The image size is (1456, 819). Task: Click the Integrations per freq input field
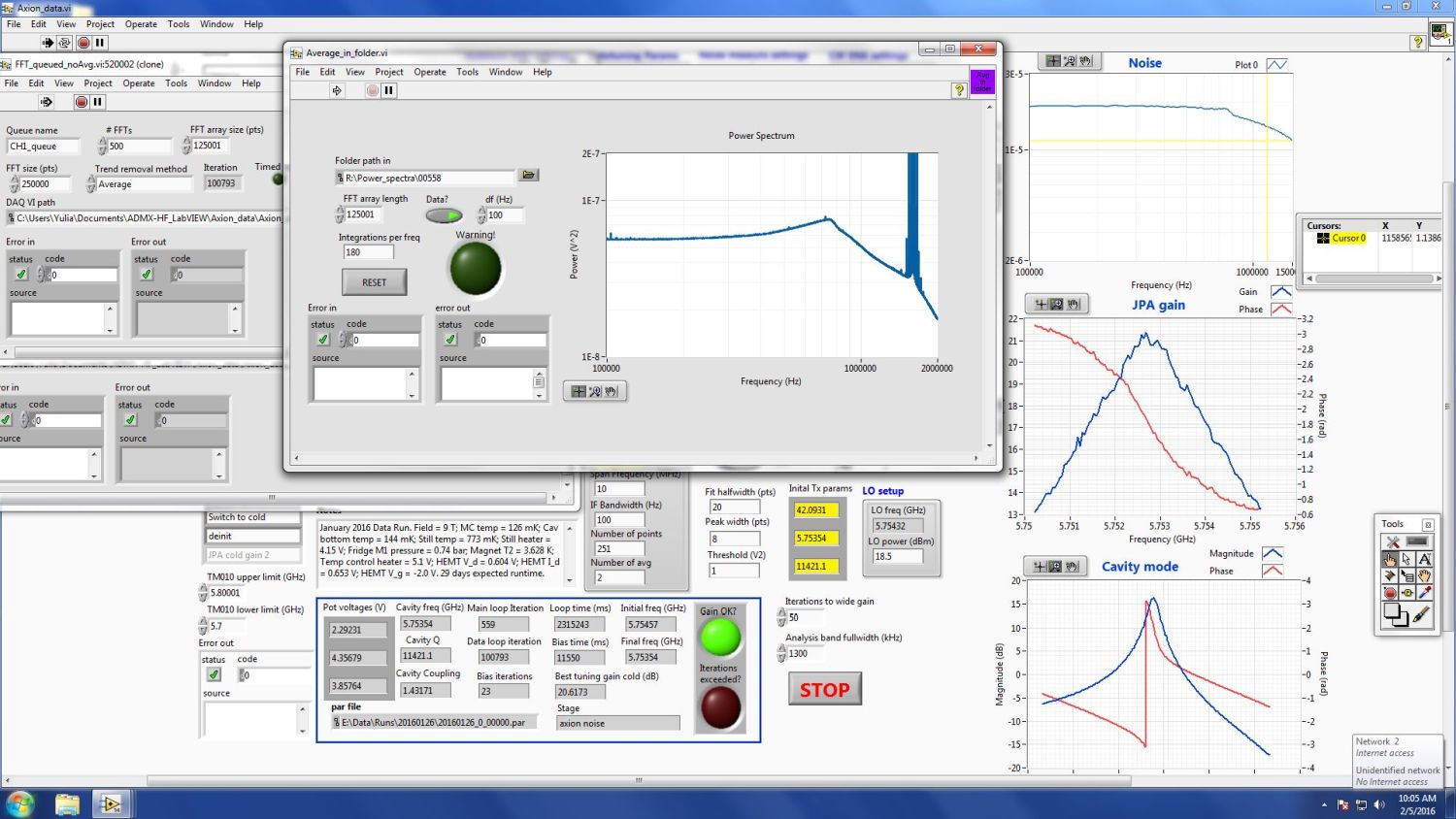[x=368, y=252]
